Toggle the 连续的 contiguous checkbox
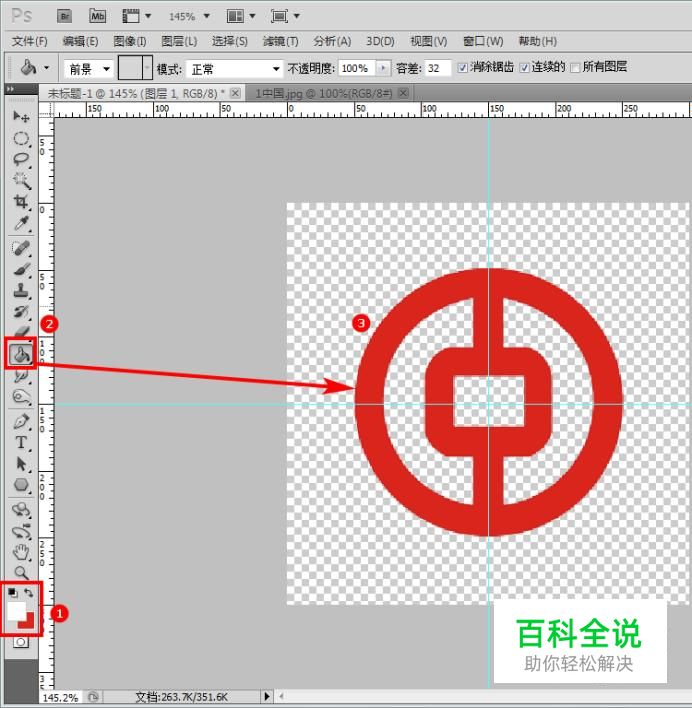This screenshot has width=692, height=708. (524, 68)
